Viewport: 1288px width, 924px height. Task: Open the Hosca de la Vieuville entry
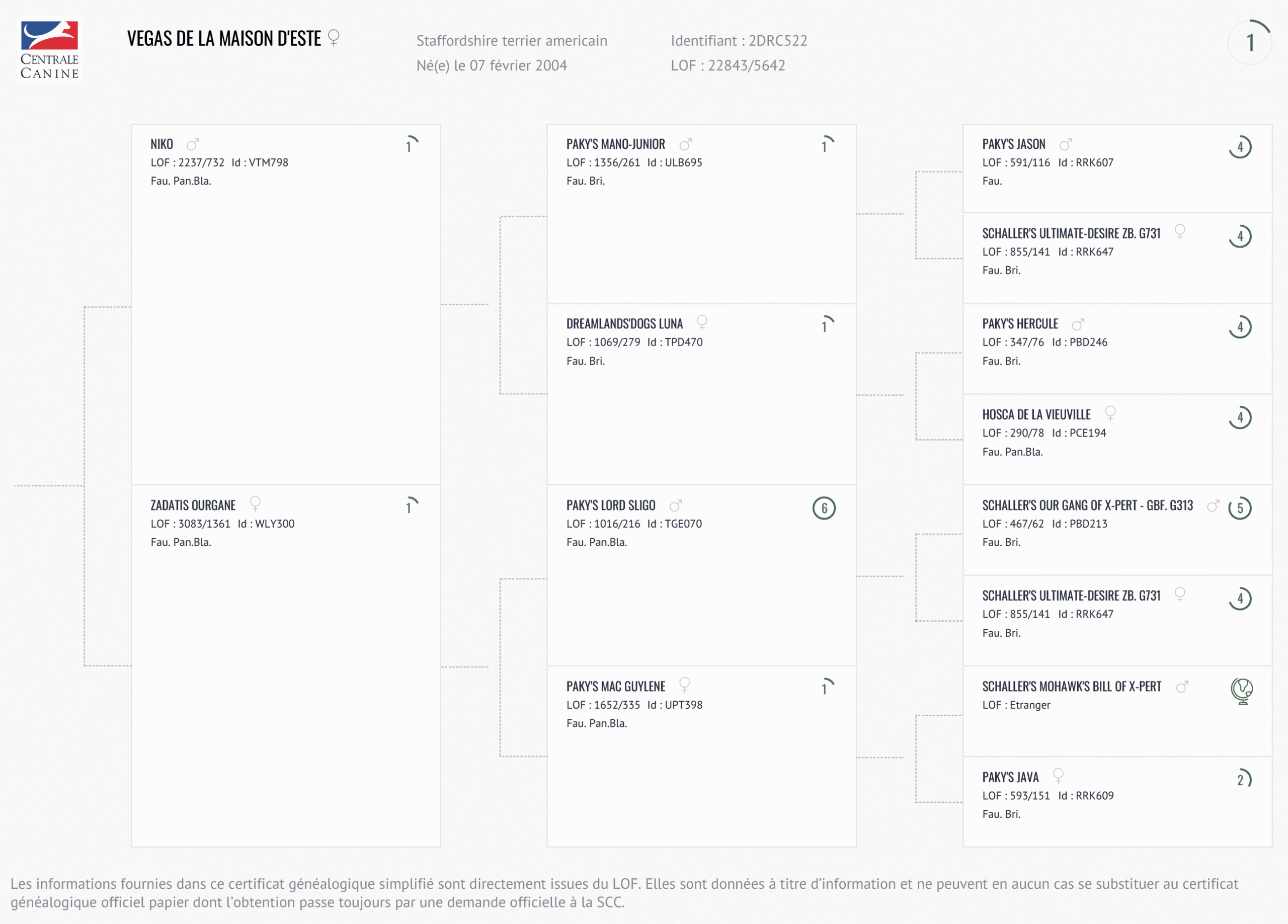1036,414
